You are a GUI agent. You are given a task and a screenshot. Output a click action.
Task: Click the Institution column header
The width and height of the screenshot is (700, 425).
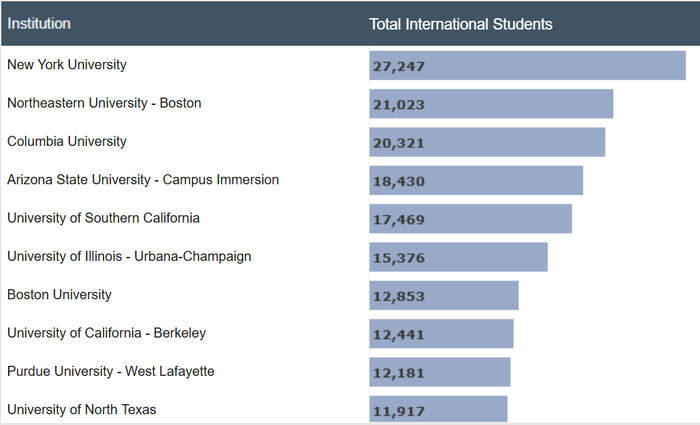39,24
